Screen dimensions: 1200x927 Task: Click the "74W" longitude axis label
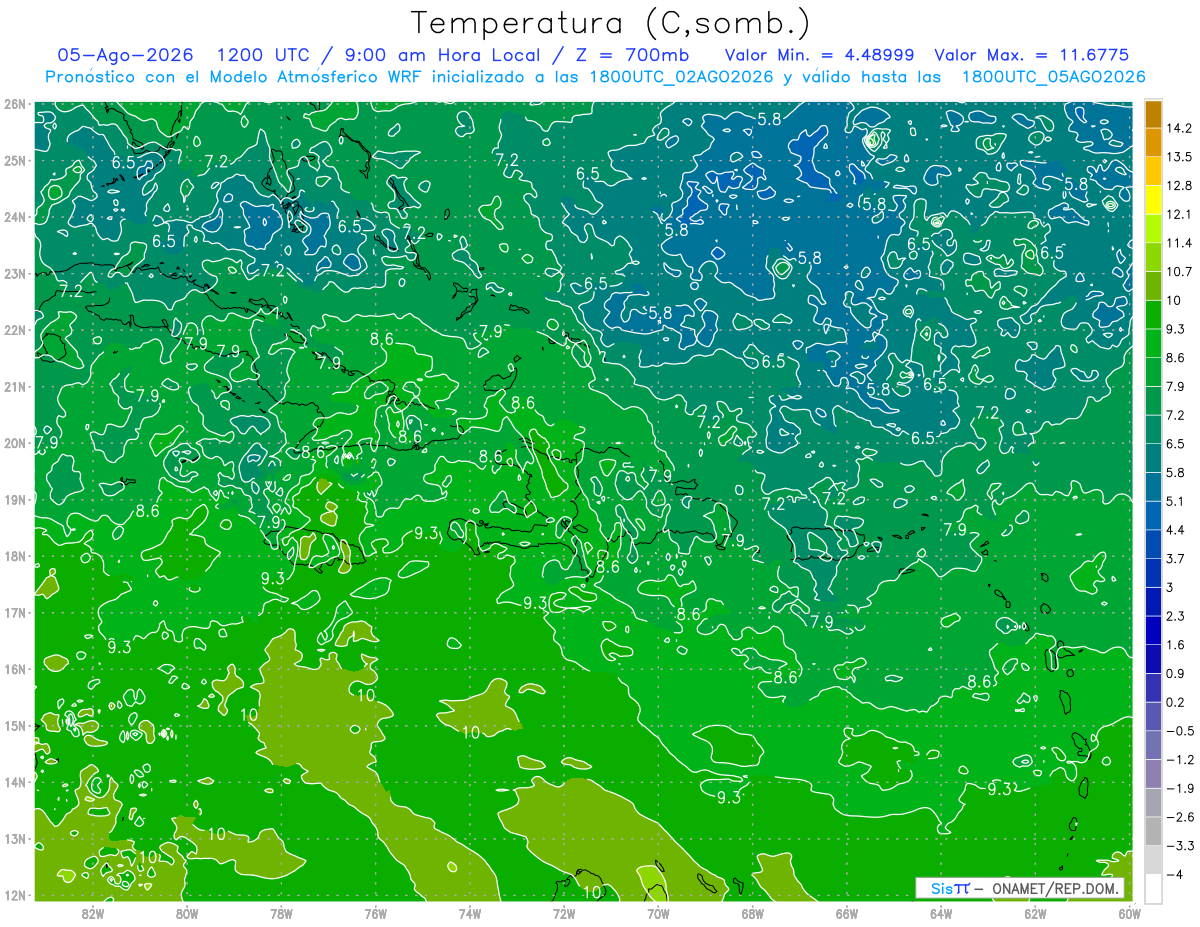pos(469,913)
